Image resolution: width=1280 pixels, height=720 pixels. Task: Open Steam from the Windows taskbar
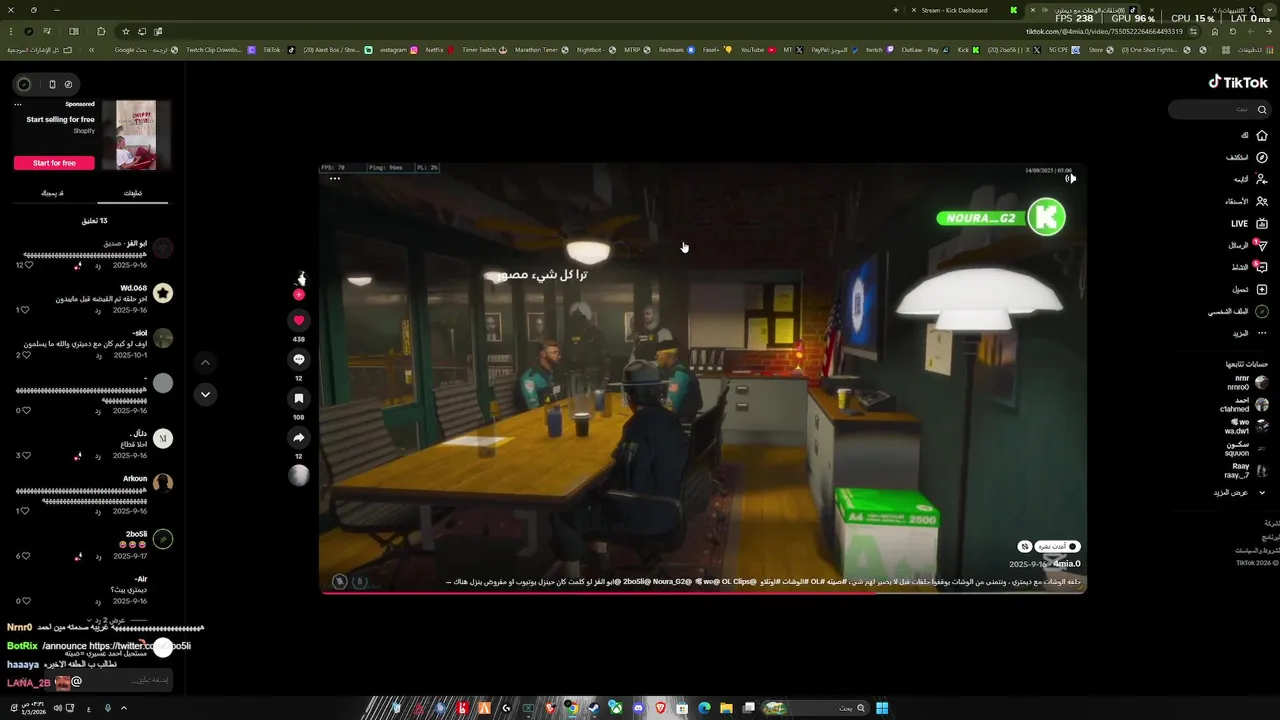[x=594, y=708]
